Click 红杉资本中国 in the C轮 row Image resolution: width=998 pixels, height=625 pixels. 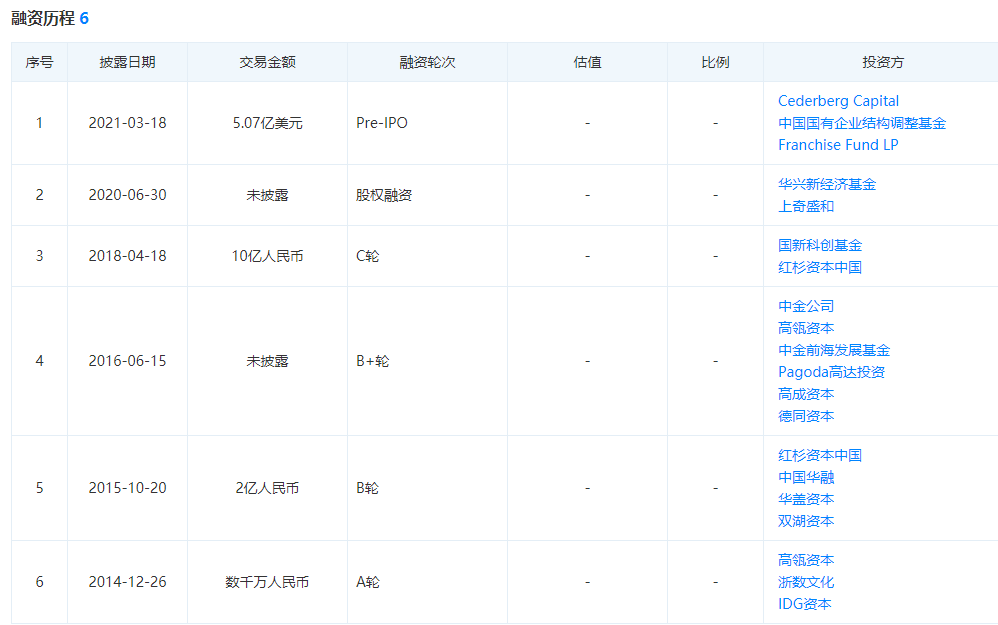(x=820, y=267)
